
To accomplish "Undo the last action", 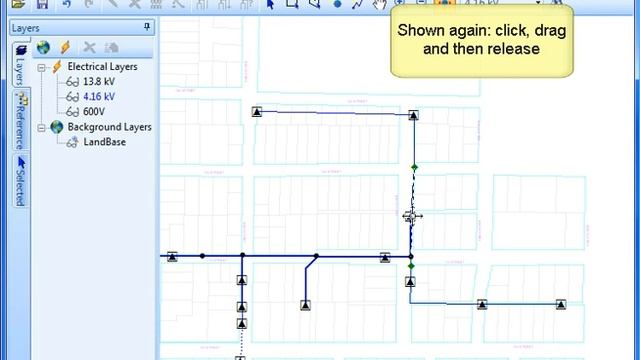I will coord(67,4).
